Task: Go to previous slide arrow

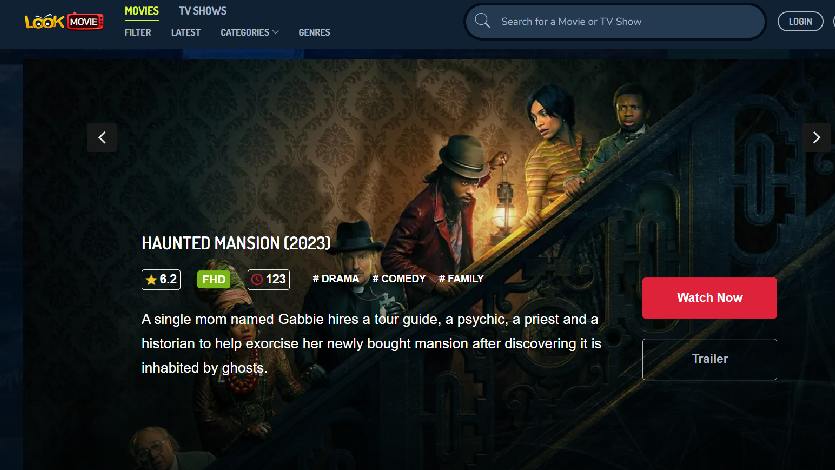Action: [102, 137]
